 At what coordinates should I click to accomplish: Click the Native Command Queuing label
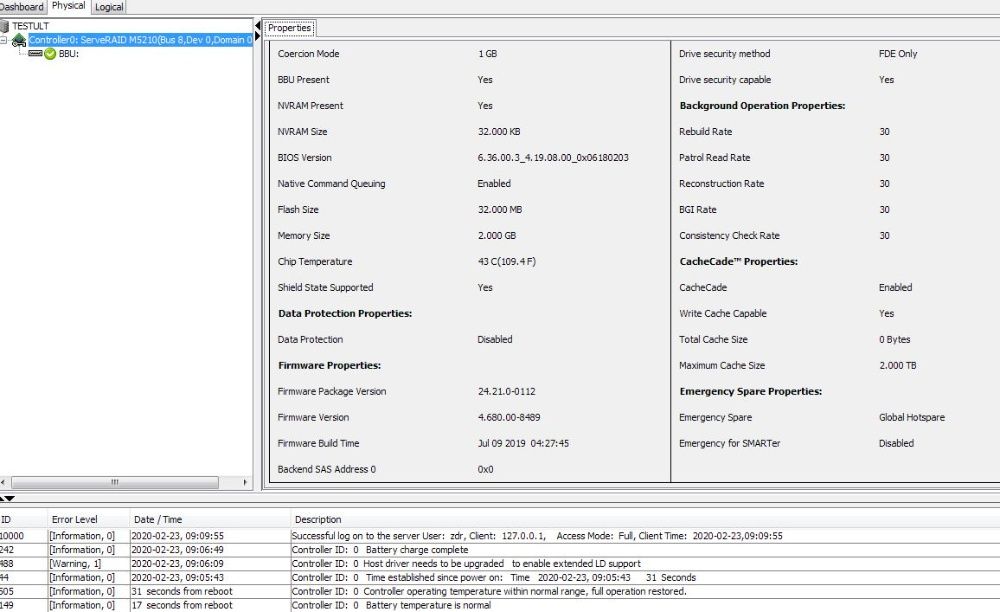coord(332,184)
